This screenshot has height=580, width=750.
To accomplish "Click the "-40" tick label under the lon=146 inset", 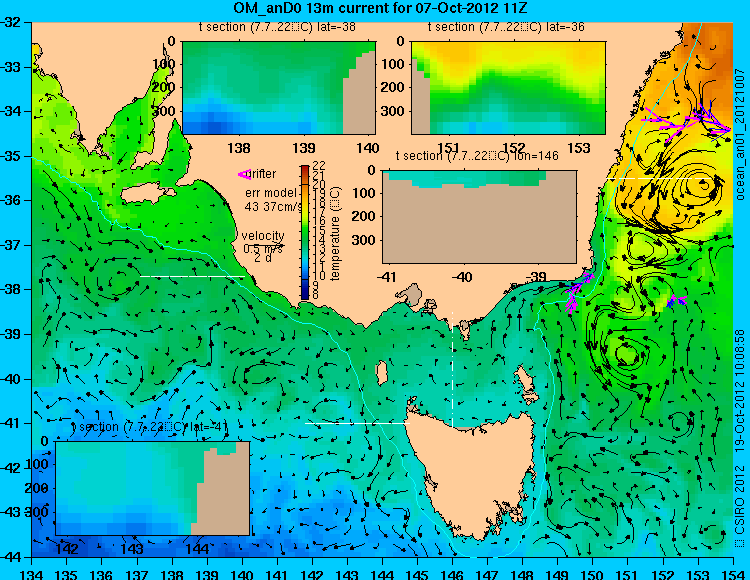I will click(x=462, y=277).
